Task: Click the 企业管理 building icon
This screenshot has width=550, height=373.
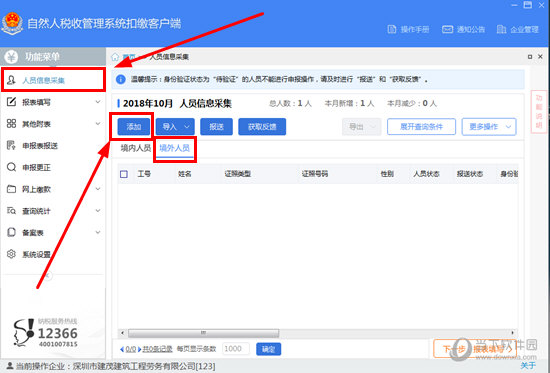Action: (x=501, y=29)
